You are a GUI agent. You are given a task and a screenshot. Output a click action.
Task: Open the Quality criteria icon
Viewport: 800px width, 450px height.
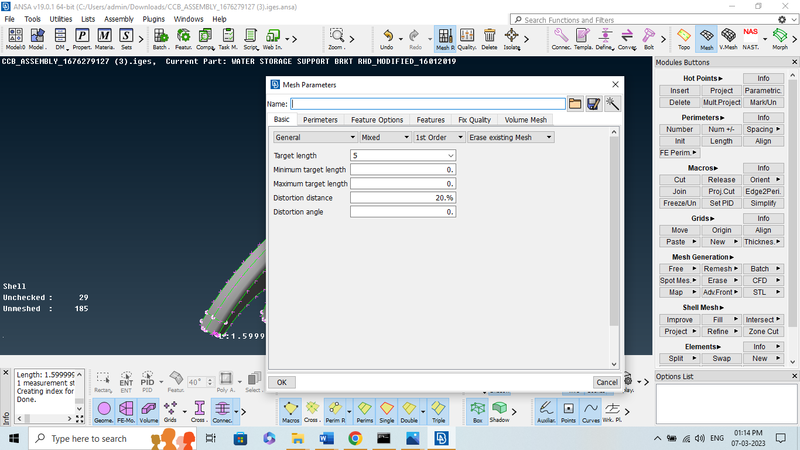pyautogui.click(x=467, y=39)
